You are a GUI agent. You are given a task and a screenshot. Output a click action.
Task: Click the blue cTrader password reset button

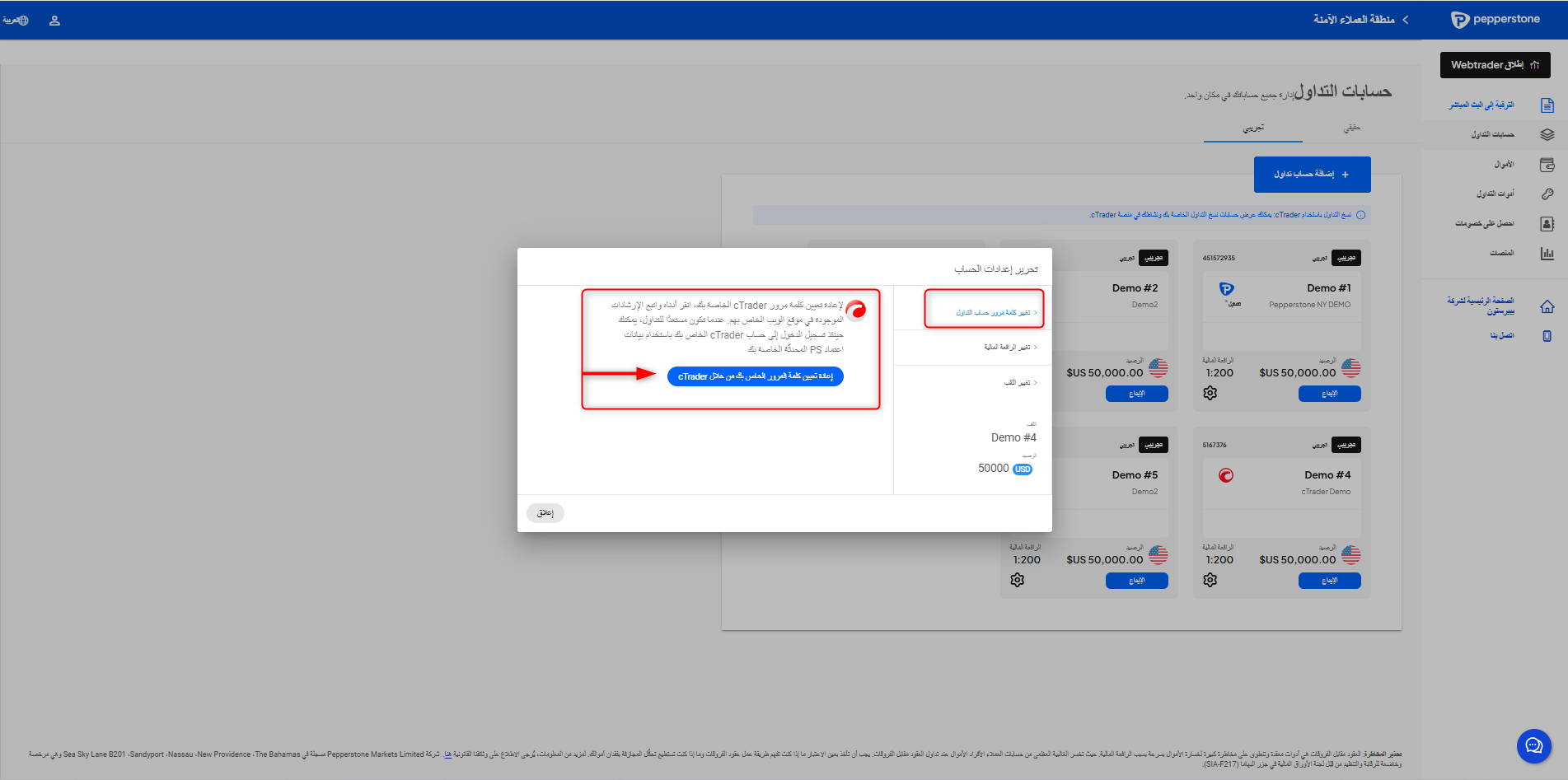coord(756,376)
